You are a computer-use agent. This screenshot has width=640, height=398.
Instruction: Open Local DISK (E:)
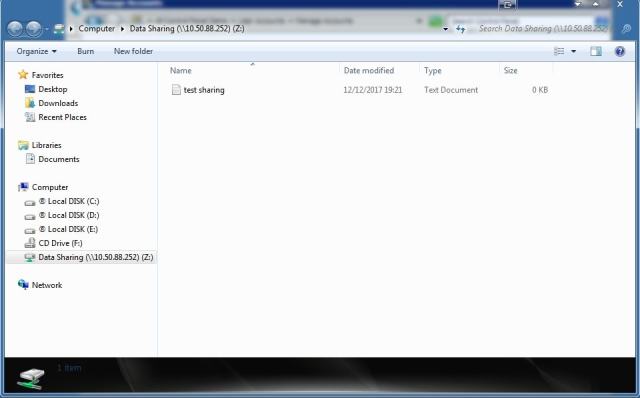click(x=68, y=229)
